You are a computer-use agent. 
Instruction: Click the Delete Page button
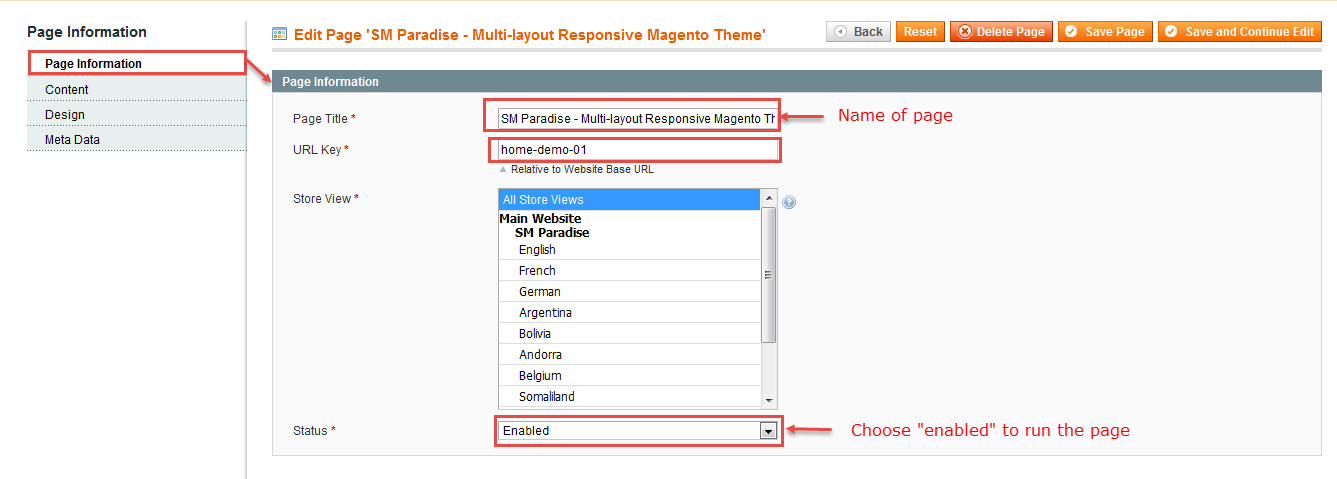[x=1001, y=32]
